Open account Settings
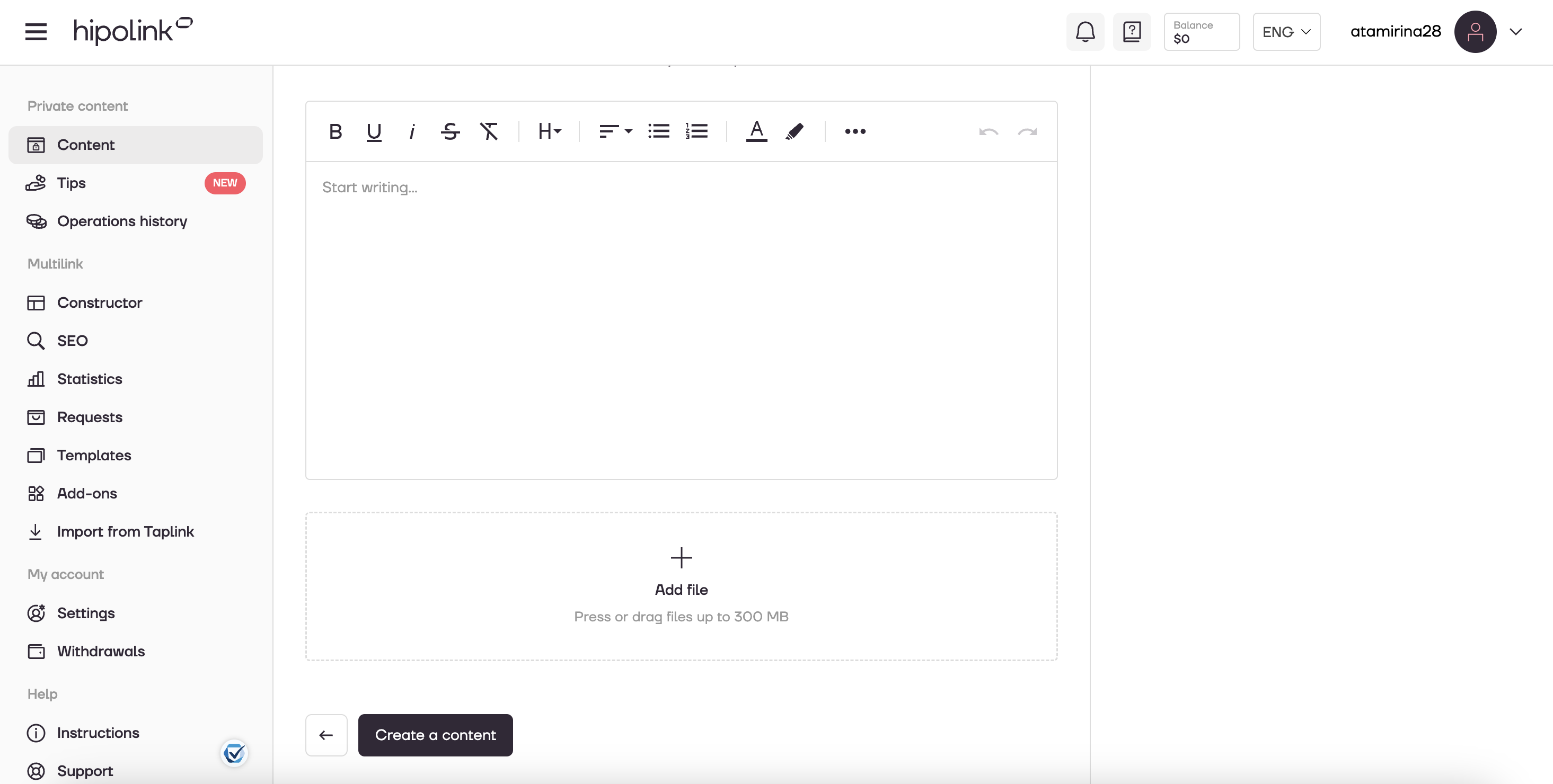Screen dimensions: 1553x784 (x=136, y=613)
